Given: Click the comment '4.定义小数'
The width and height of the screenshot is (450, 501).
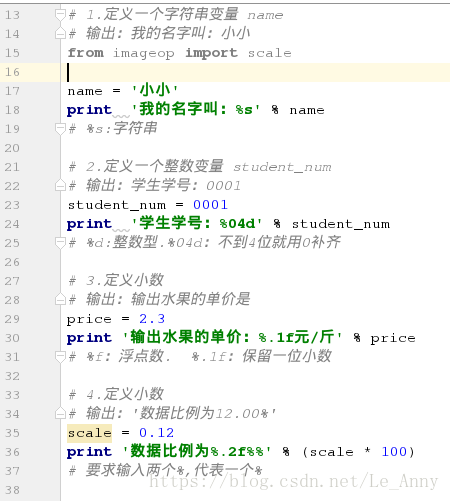Looking at the screenshot, I should [x=125, y=394].
